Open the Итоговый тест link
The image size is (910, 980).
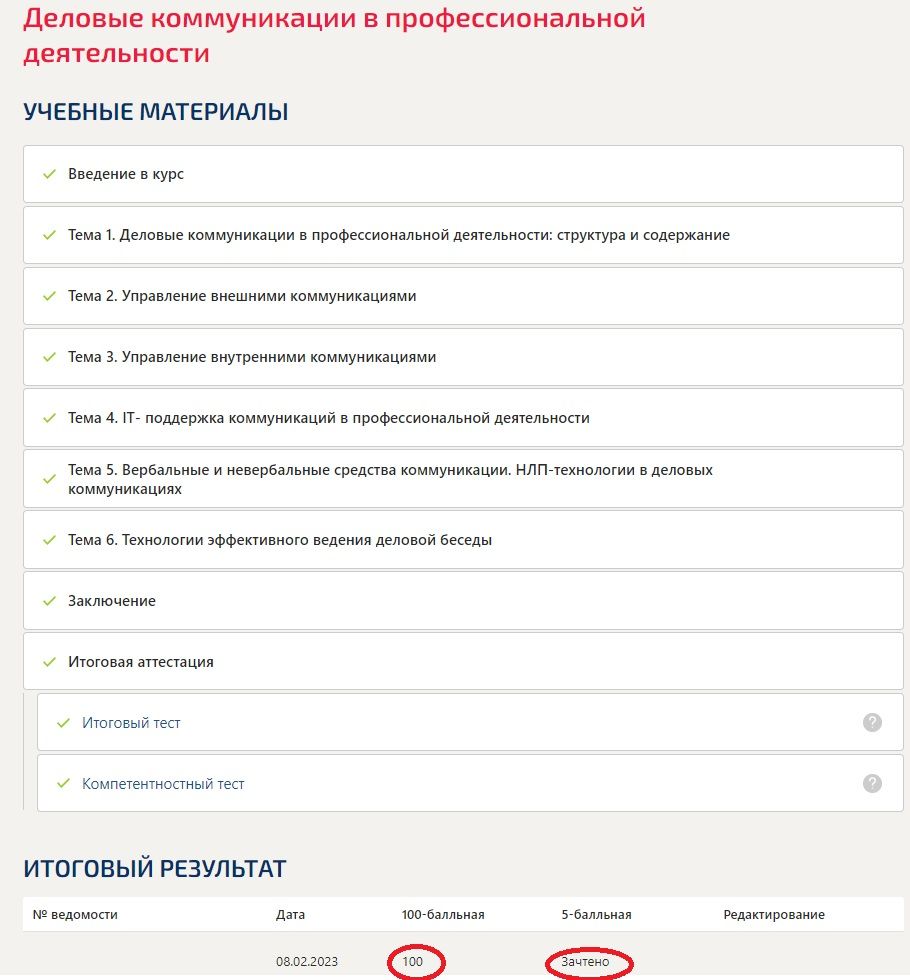(131, 723)
